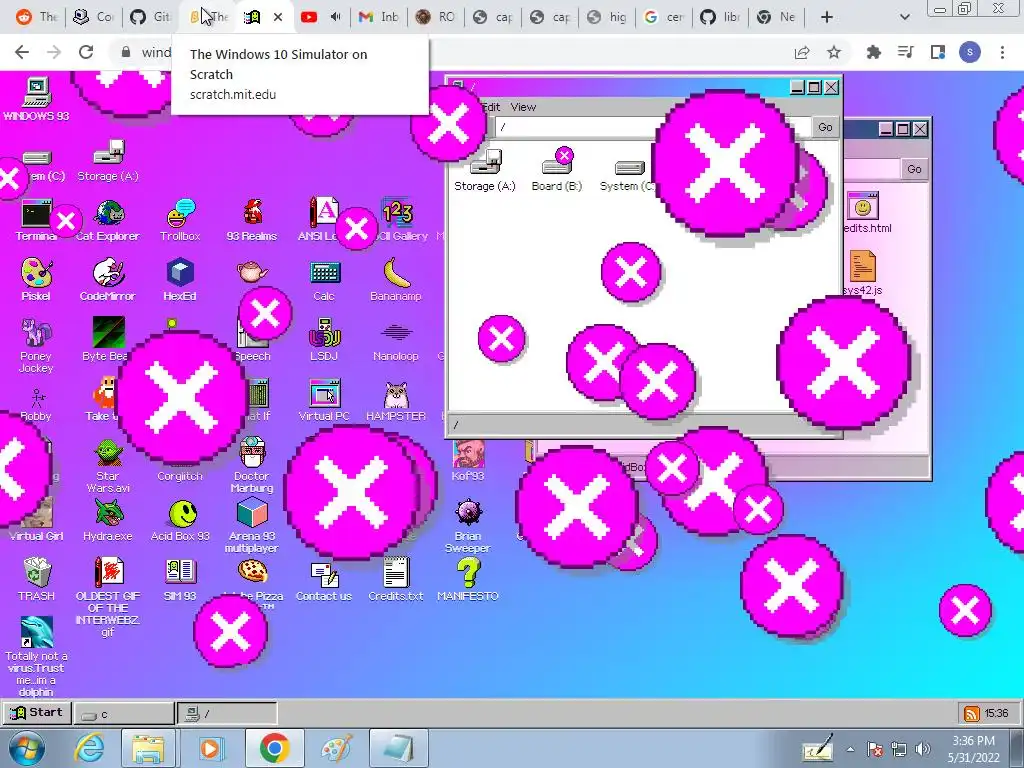The image size is (1024, 768).
Task: Click the RSS feed tray icon
Action: pyautogui.click(x=971, y=714)
